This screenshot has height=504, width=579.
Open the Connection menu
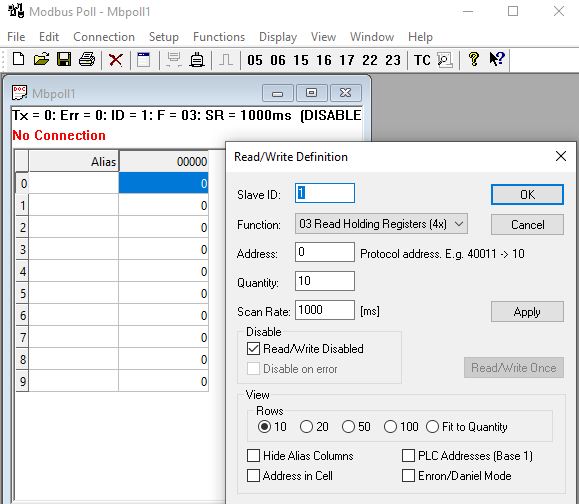click(x=104, y=37)
